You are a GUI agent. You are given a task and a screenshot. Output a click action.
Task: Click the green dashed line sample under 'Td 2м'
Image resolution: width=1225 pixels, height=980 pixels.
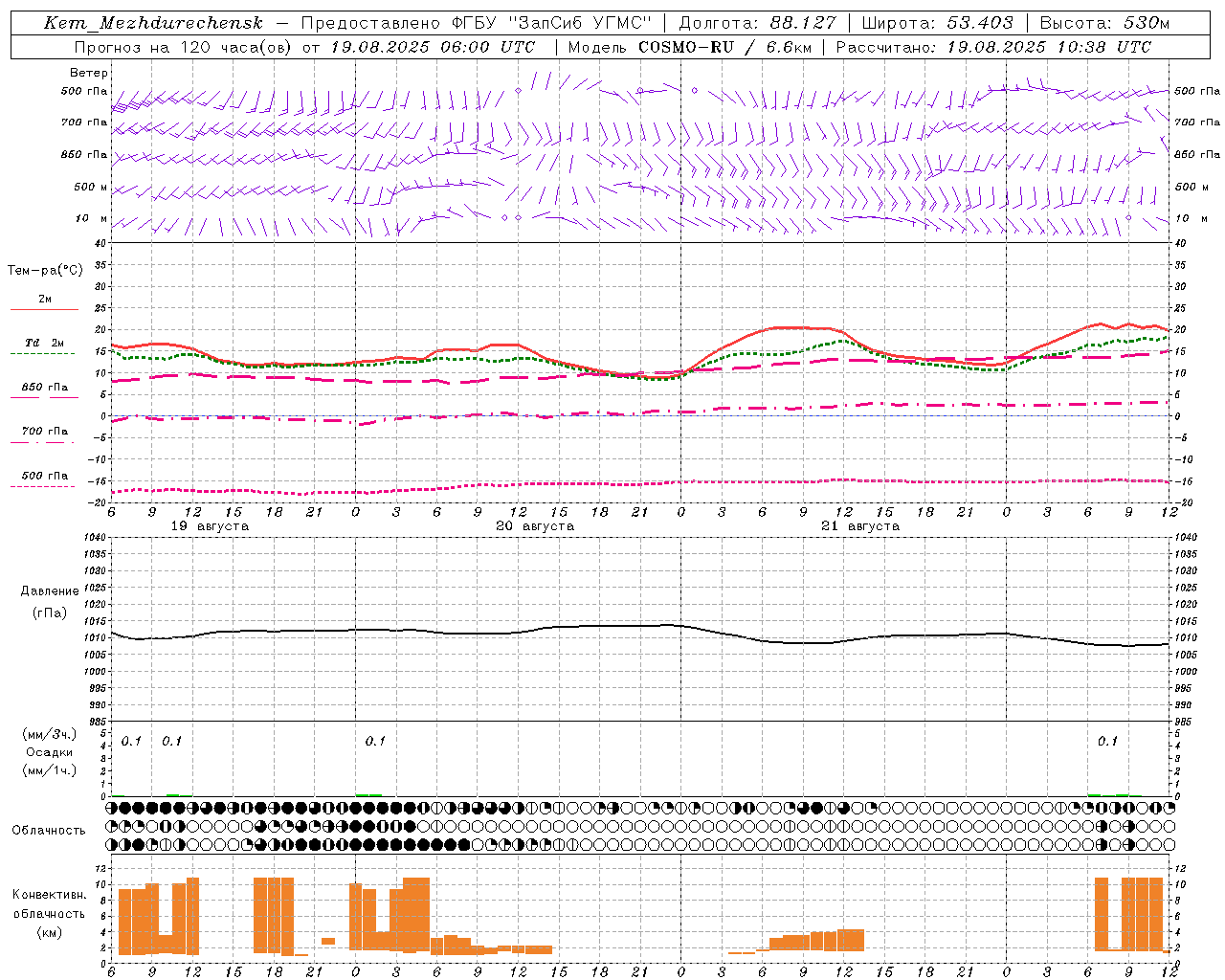42,354
